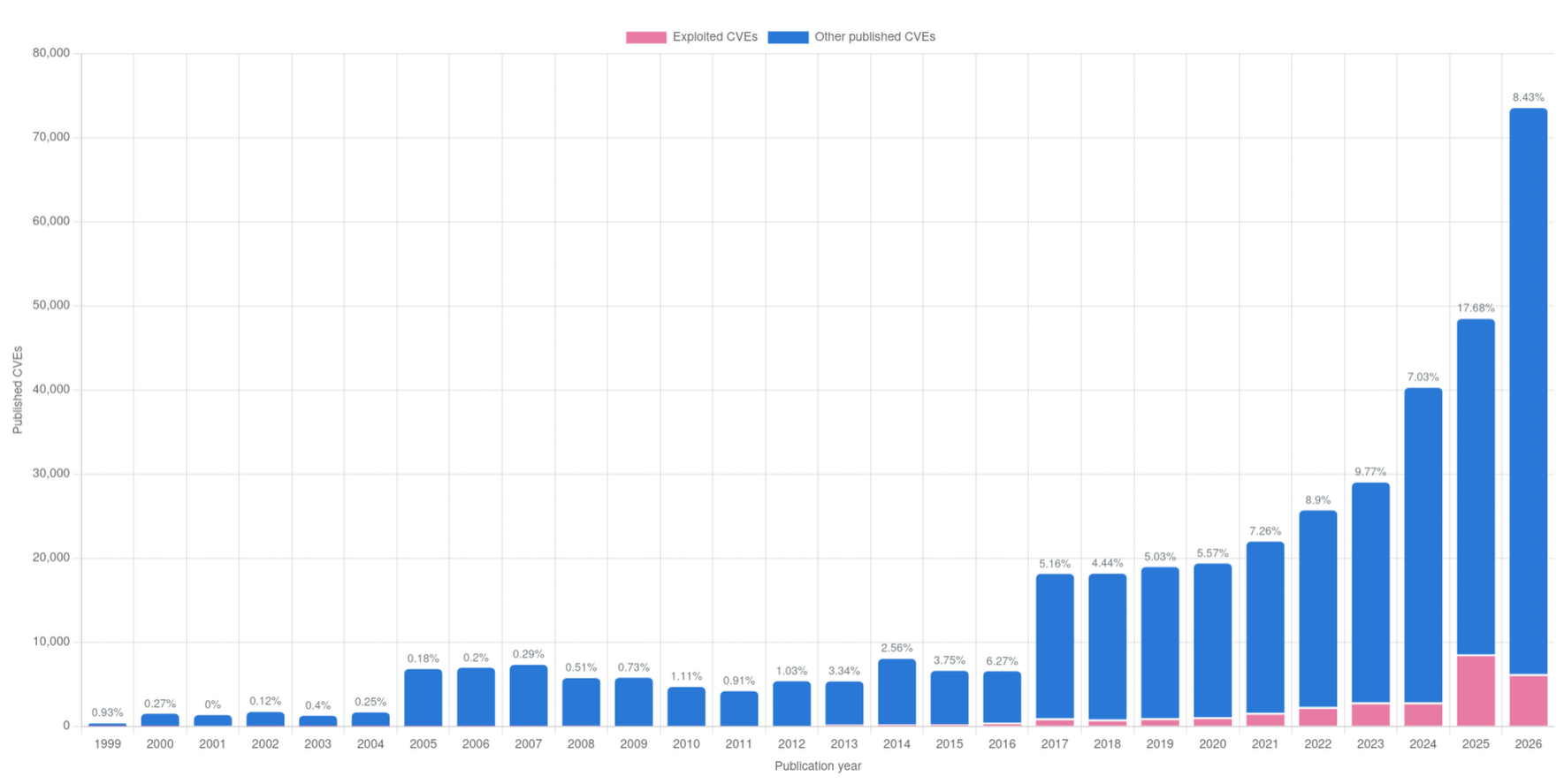Click the 6.27% label above 2016

tap(1002, 661)
